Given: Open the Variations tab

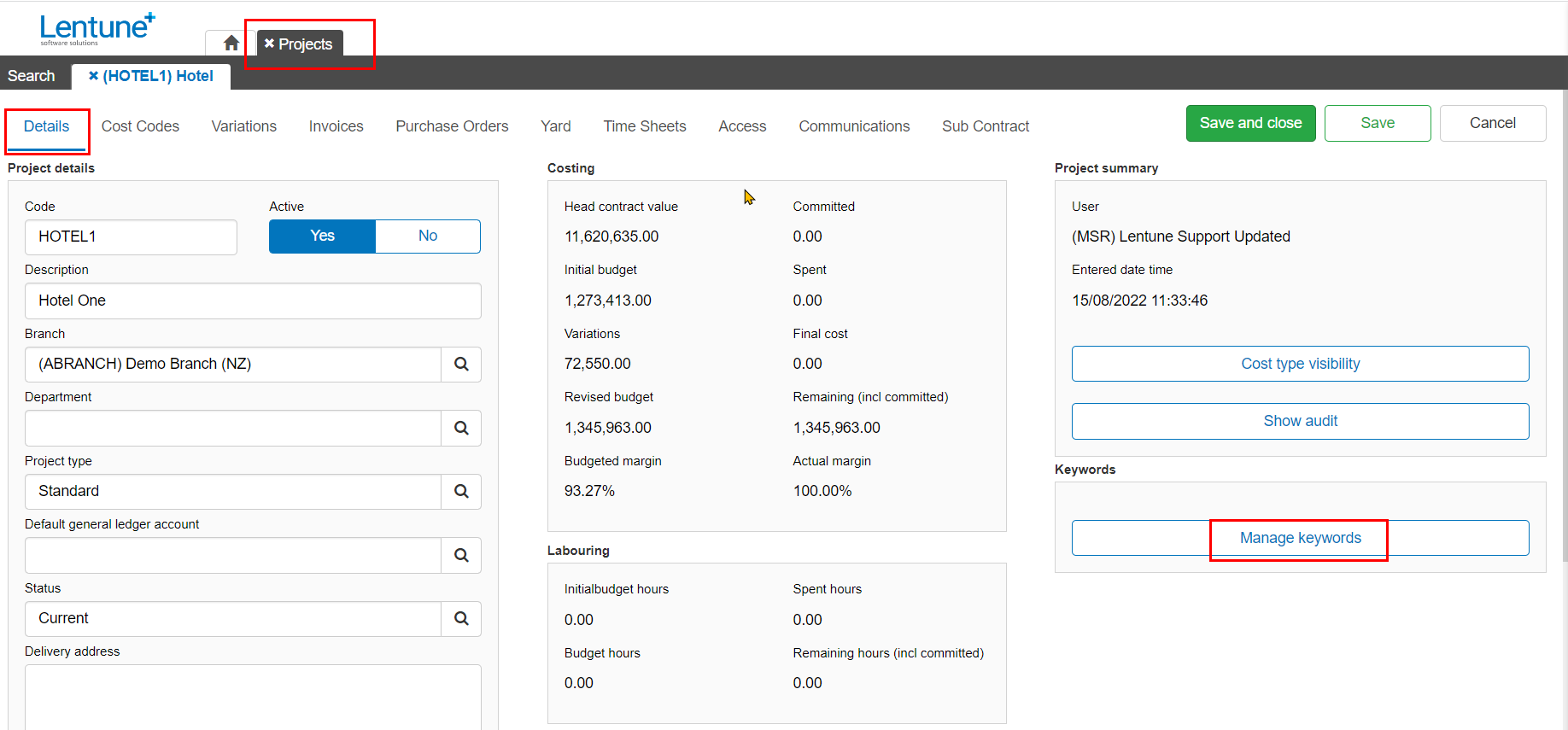Looking at the screenshot, I should click(x=244, y=126).
